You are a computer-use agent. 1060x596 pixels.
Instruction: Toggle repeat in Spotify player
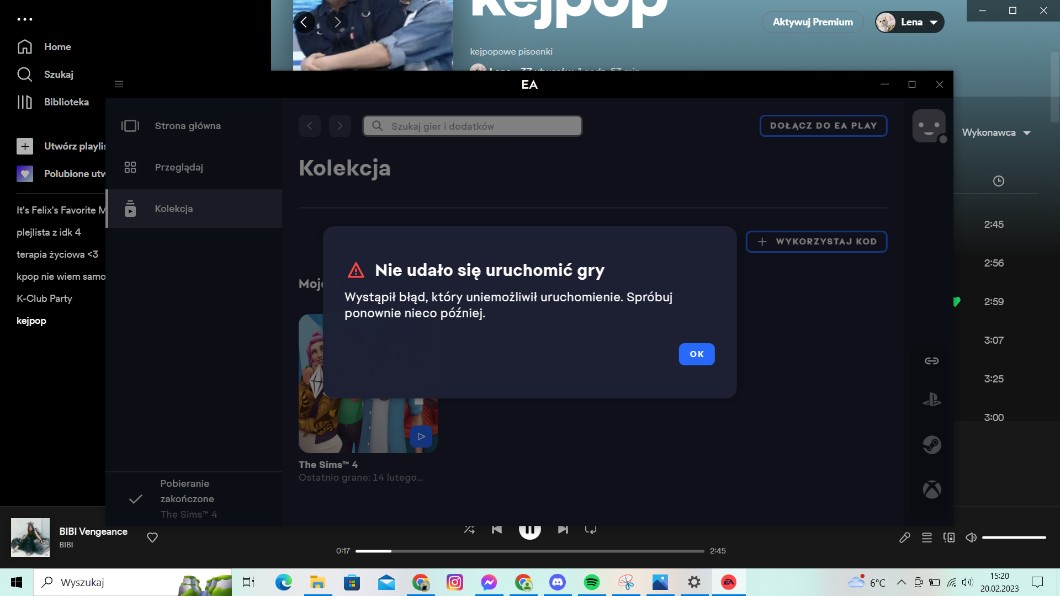591,529
